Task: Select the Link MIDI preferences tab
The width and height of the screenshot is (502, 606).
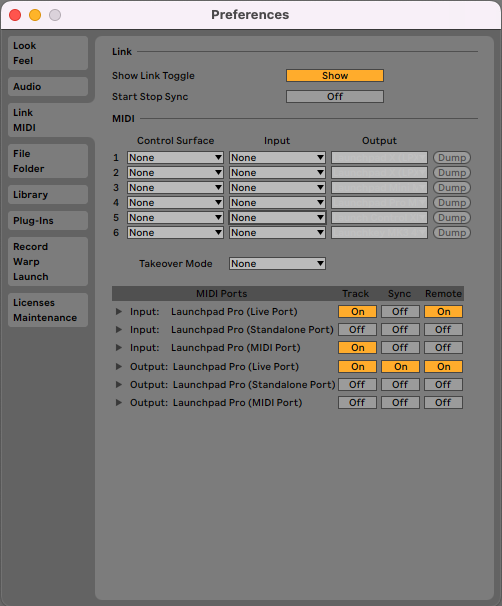Action: point(48,120)
